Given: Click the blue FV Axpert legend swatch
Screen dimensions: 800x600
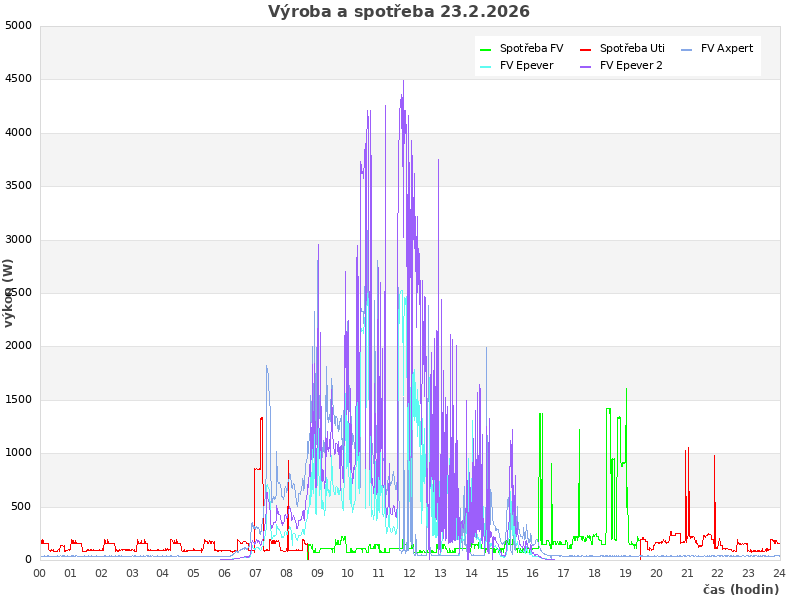Looking at the screenshot, I should (687, 49).
